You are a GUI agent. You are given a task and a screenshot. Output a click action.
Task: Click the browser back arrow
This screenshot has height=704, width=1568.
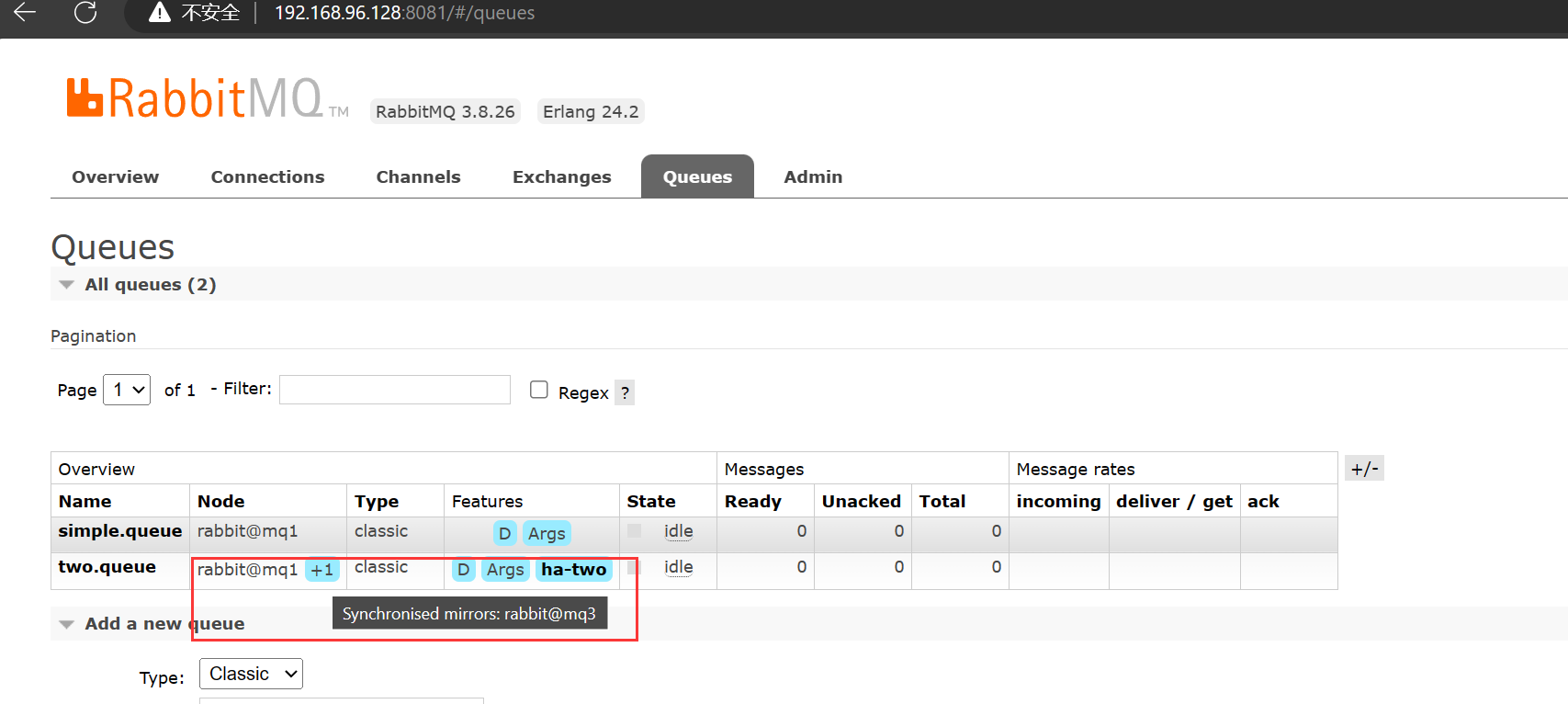coord(25,12)
